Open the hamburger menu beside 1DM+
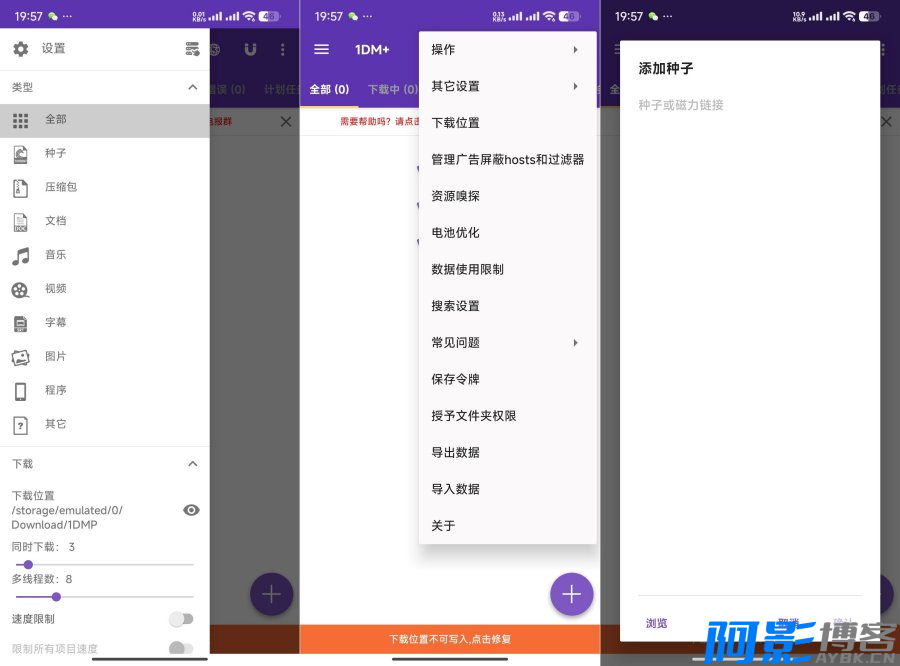 pos(321,49)
